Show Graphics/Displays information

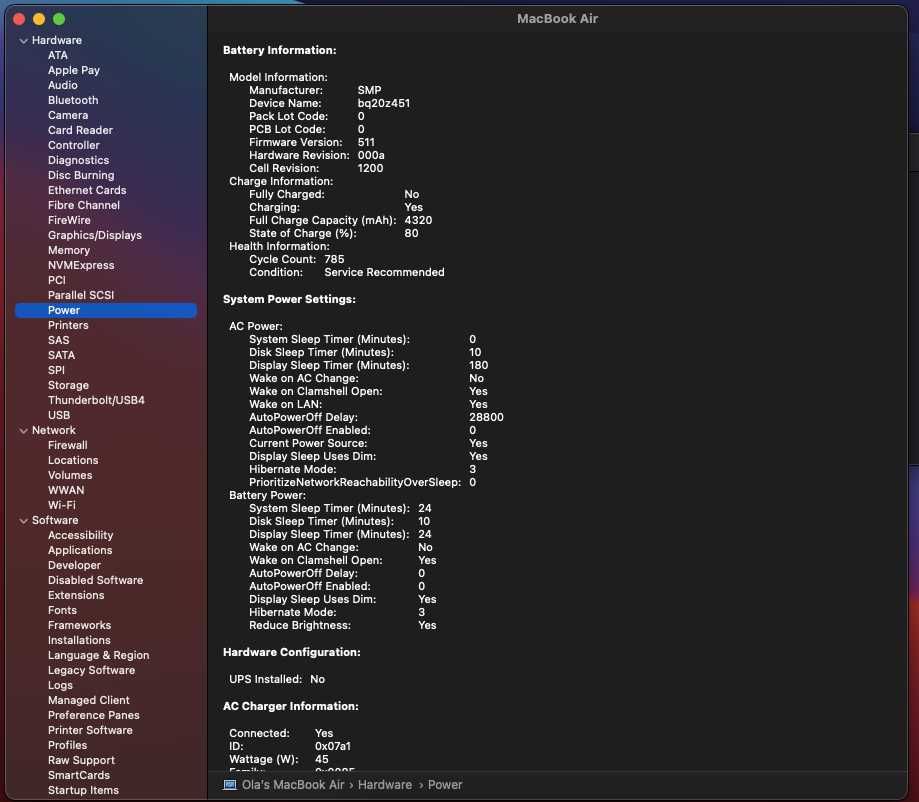(x=95, y=235)
